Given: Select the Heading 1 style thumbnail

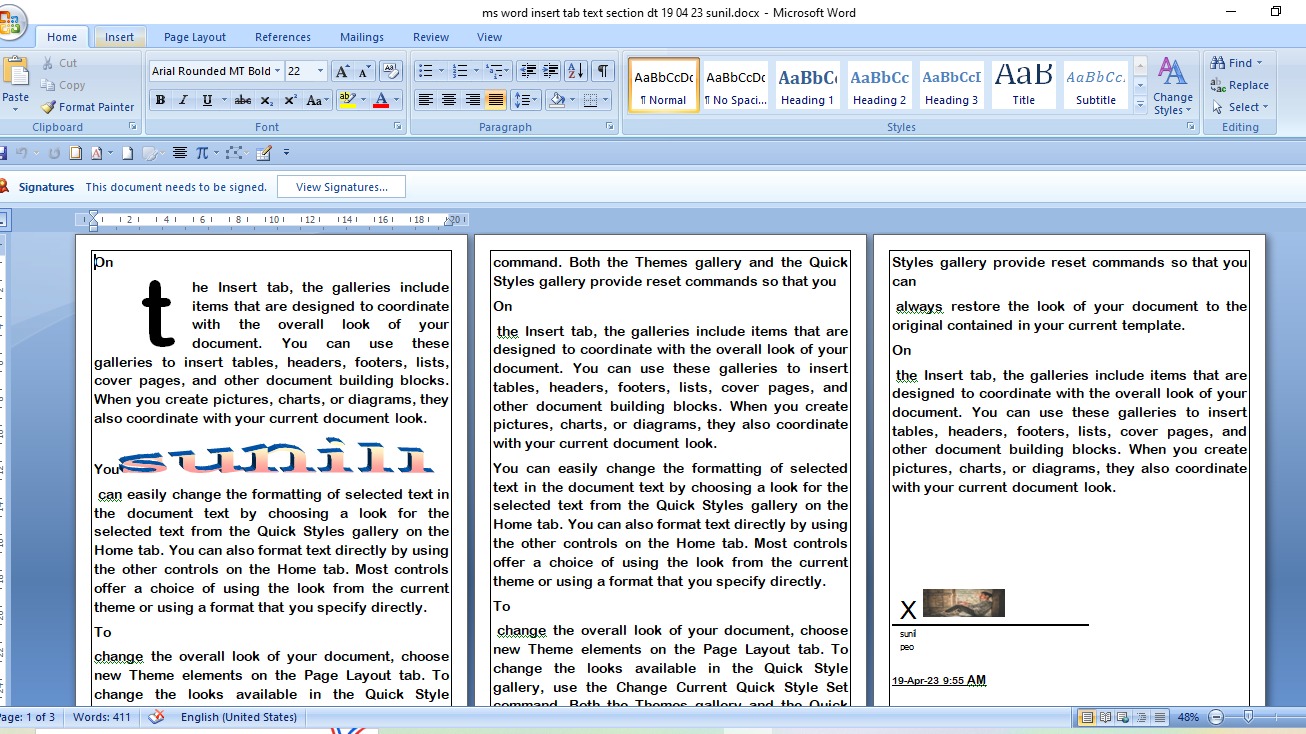Looking at the screenshot, I should tap(807, 85).
